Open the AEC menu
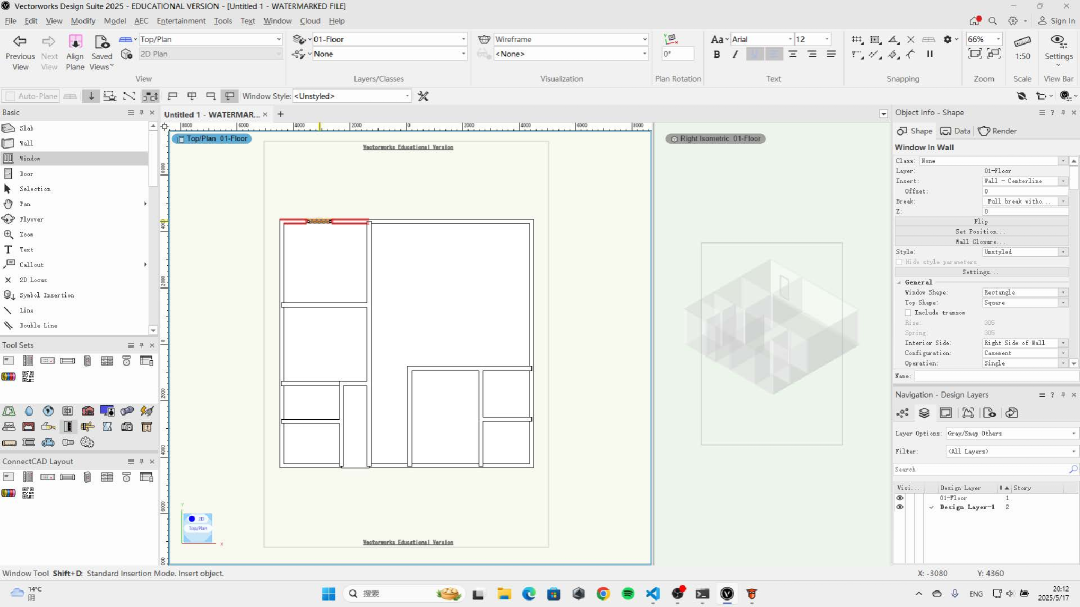This screenshot has width=1080, height=607. [x=141, y=20]
